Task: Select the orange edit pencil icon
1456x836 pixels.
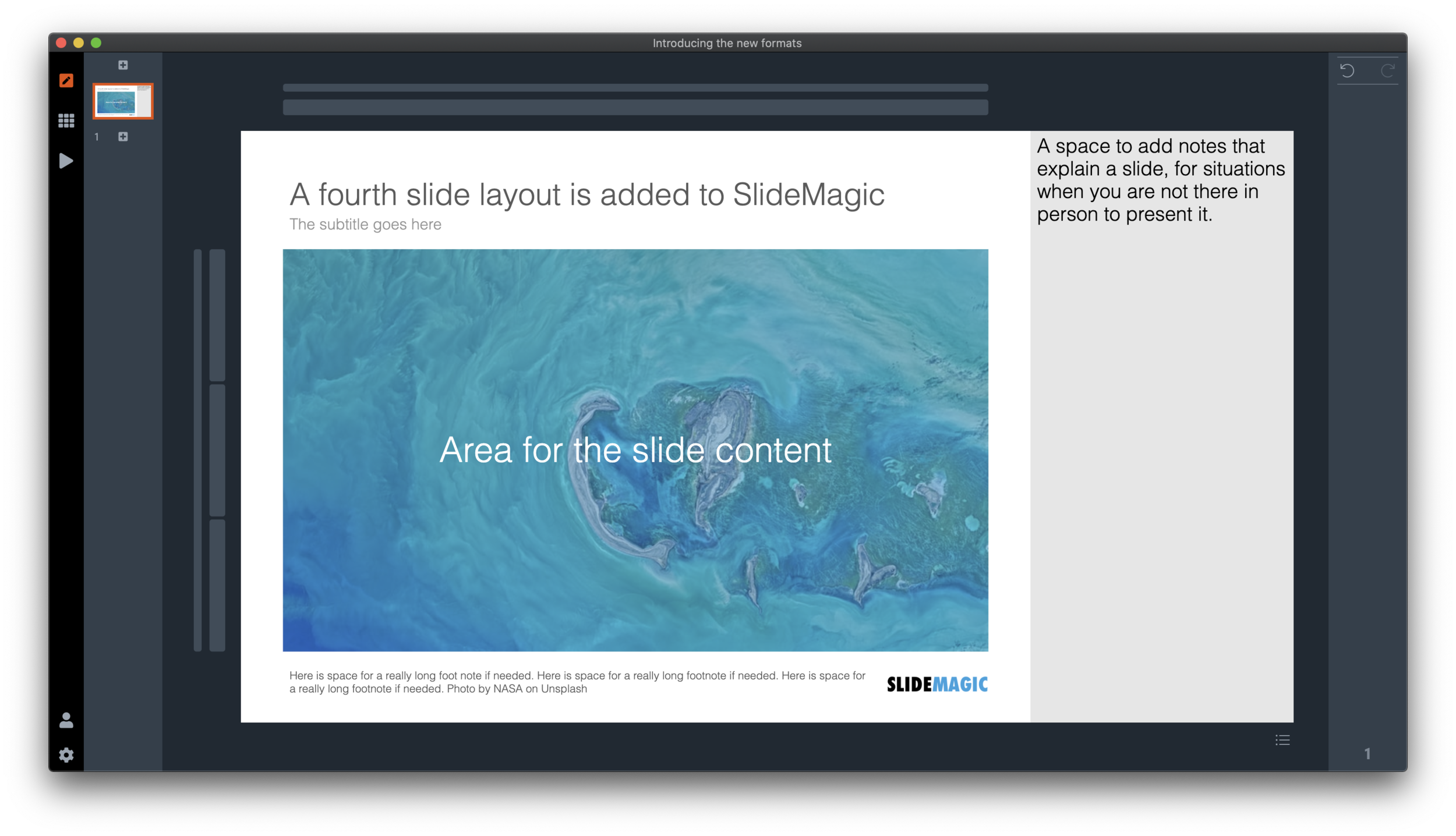Action: coord(66,80)
